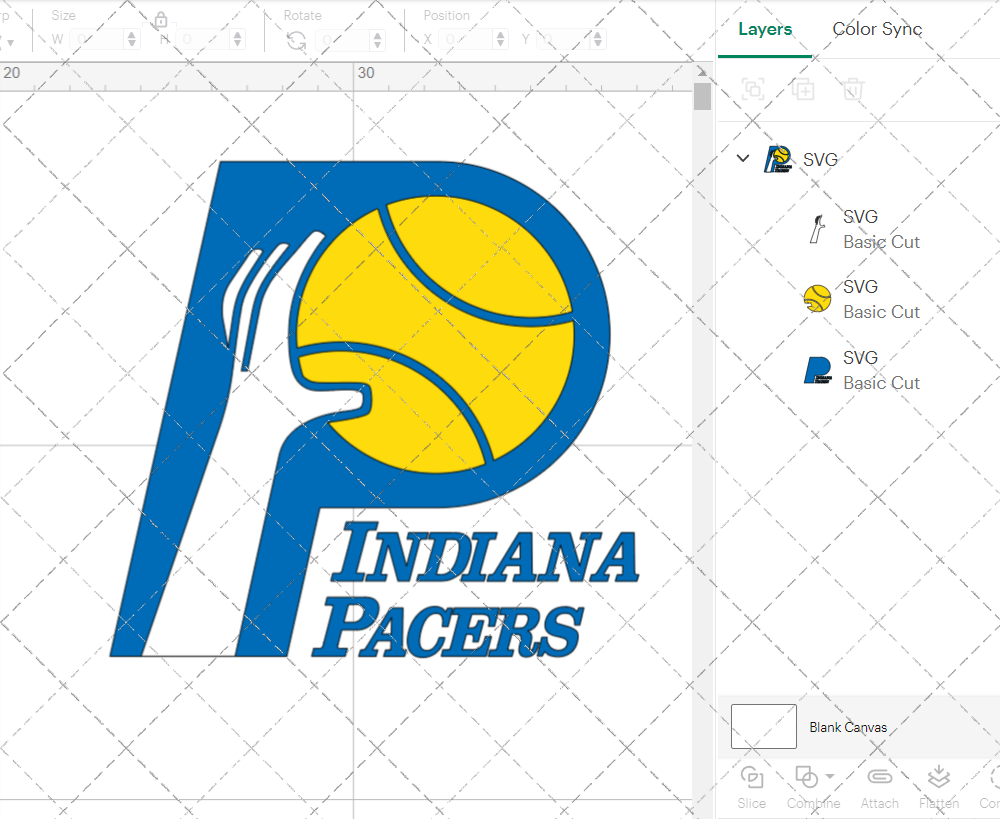This screenshot has height=819, width=1000.
Task: Click the Rotate angle input field
Action: pyautogui.click(x=342, y=40)
